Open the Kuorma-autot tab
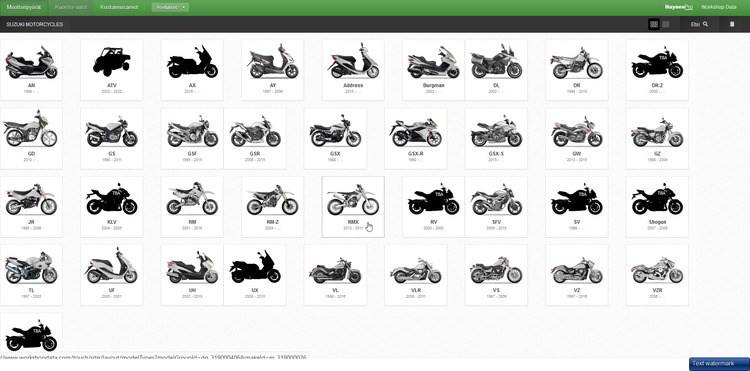Image resolution: width=750 pixels, height=371 pixels. pos(70,7)
